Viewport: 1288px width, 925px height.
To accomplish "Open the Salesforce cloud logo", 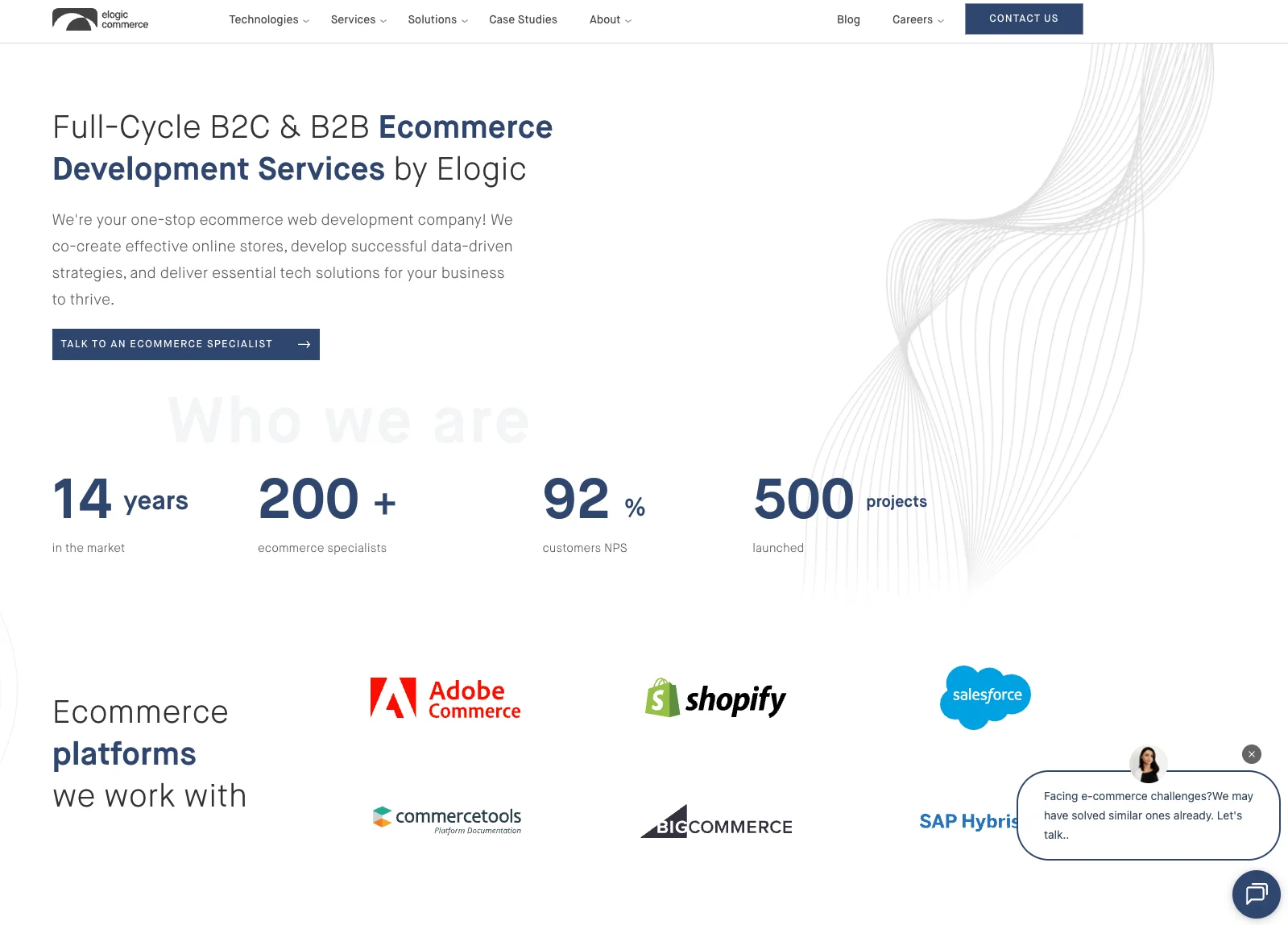I will [x=985, y=697].
